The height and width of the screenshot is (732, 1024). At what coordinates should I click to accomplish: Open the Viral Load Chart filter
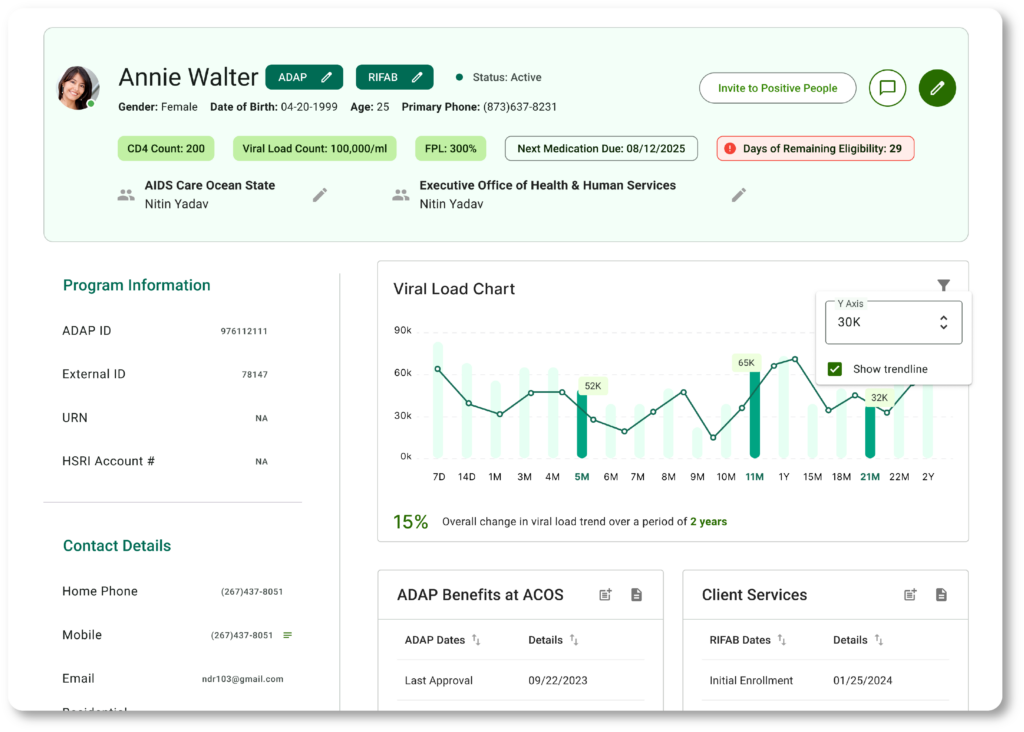click(x=944, y=285)
